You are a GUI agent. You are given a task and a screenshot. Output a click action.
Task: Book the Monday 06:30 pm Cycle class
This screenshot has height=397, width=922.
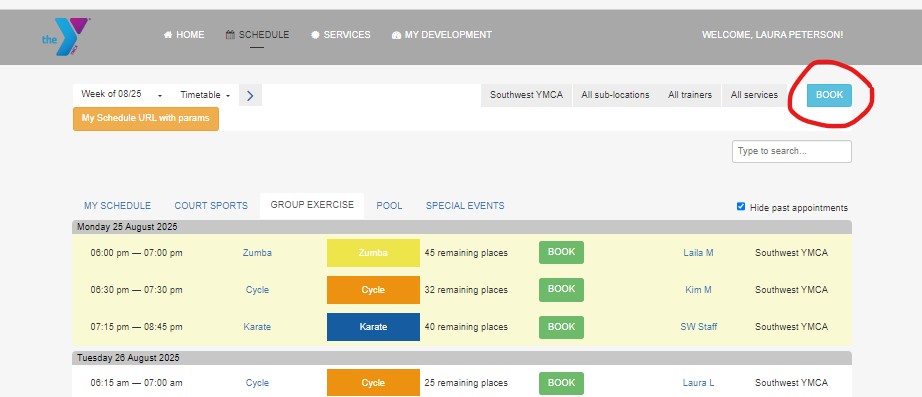pos(562,289)
